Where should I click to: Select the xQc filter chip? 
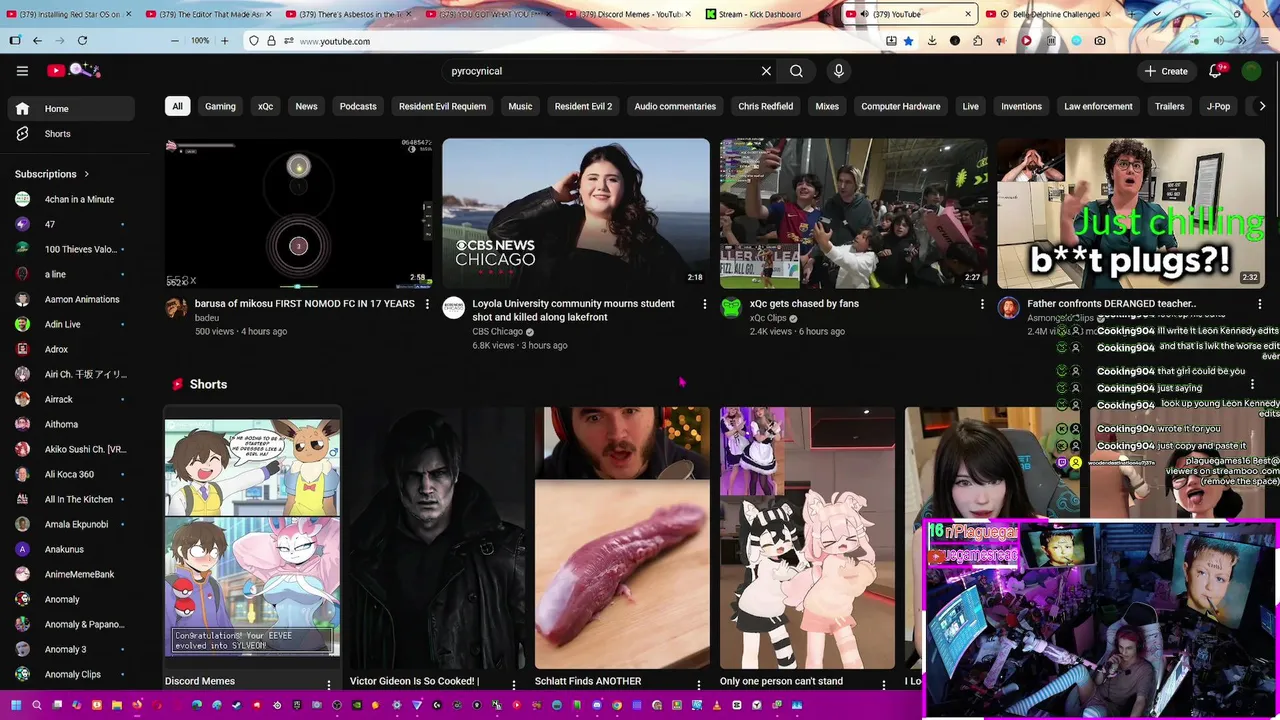[265, 106]
